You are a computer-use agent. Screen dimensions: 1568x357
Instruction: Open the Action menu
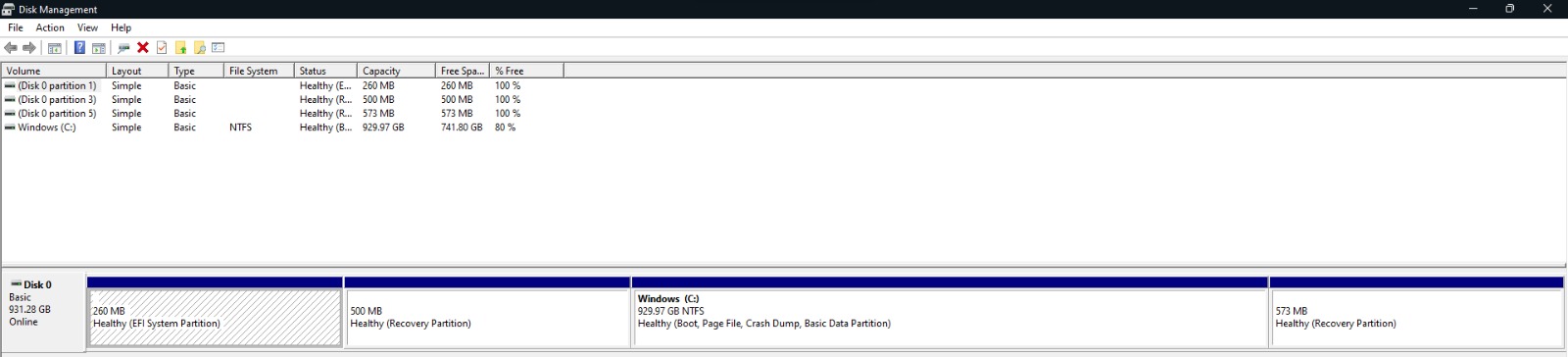pos(50,27)
